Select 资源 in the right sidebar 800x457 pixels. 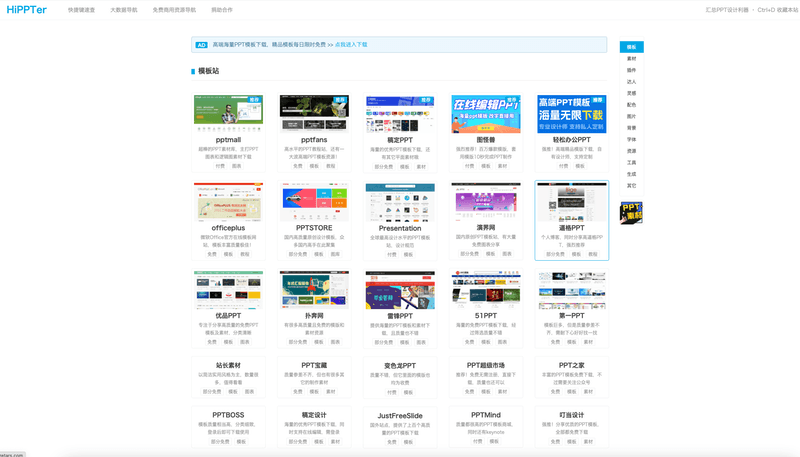[632, 151]
